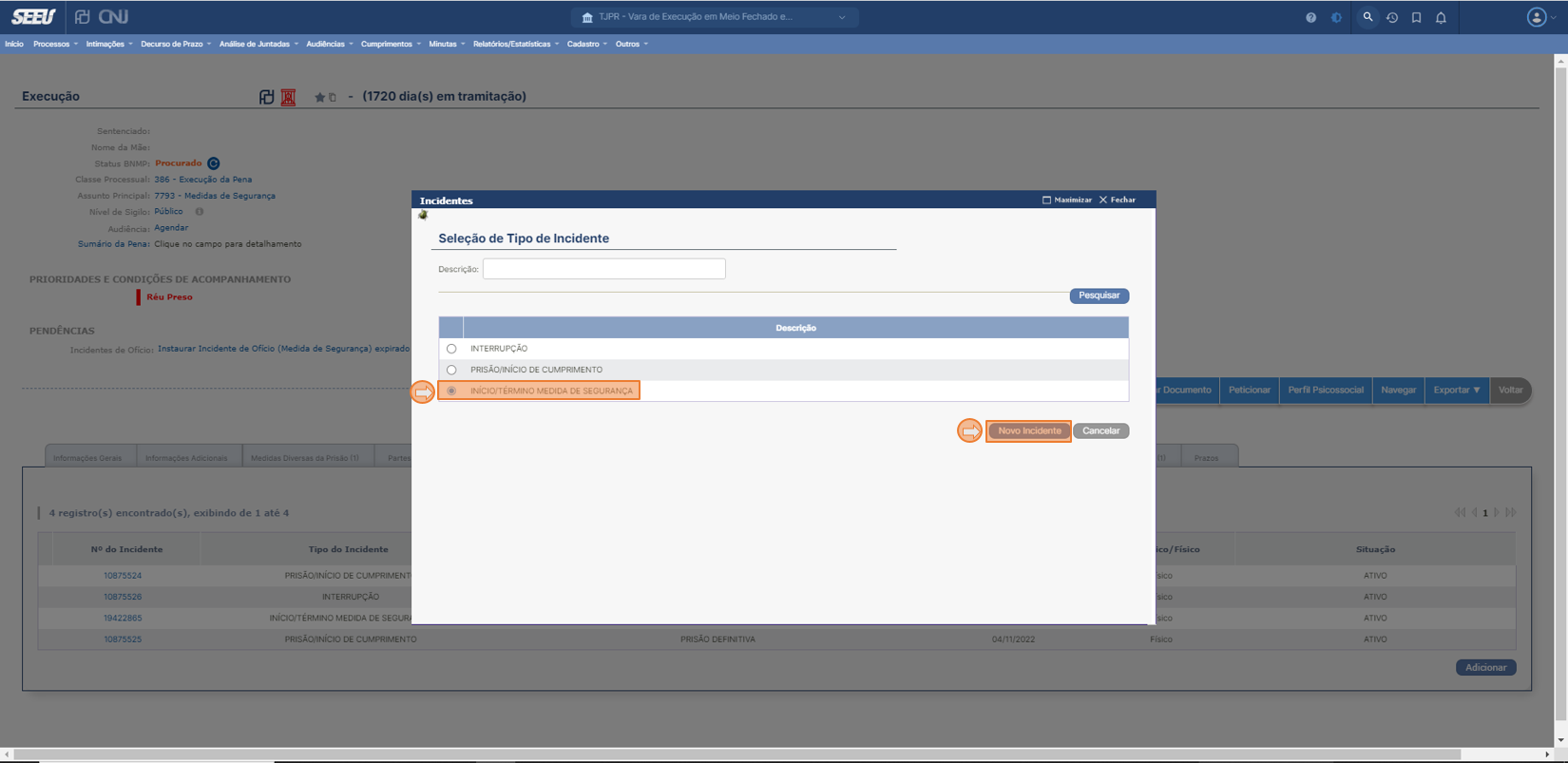Viewport: 1568px width, 763px height.
Task: Open the user profile avatar
Action: pyautogui.click(x=1536, y=17)
